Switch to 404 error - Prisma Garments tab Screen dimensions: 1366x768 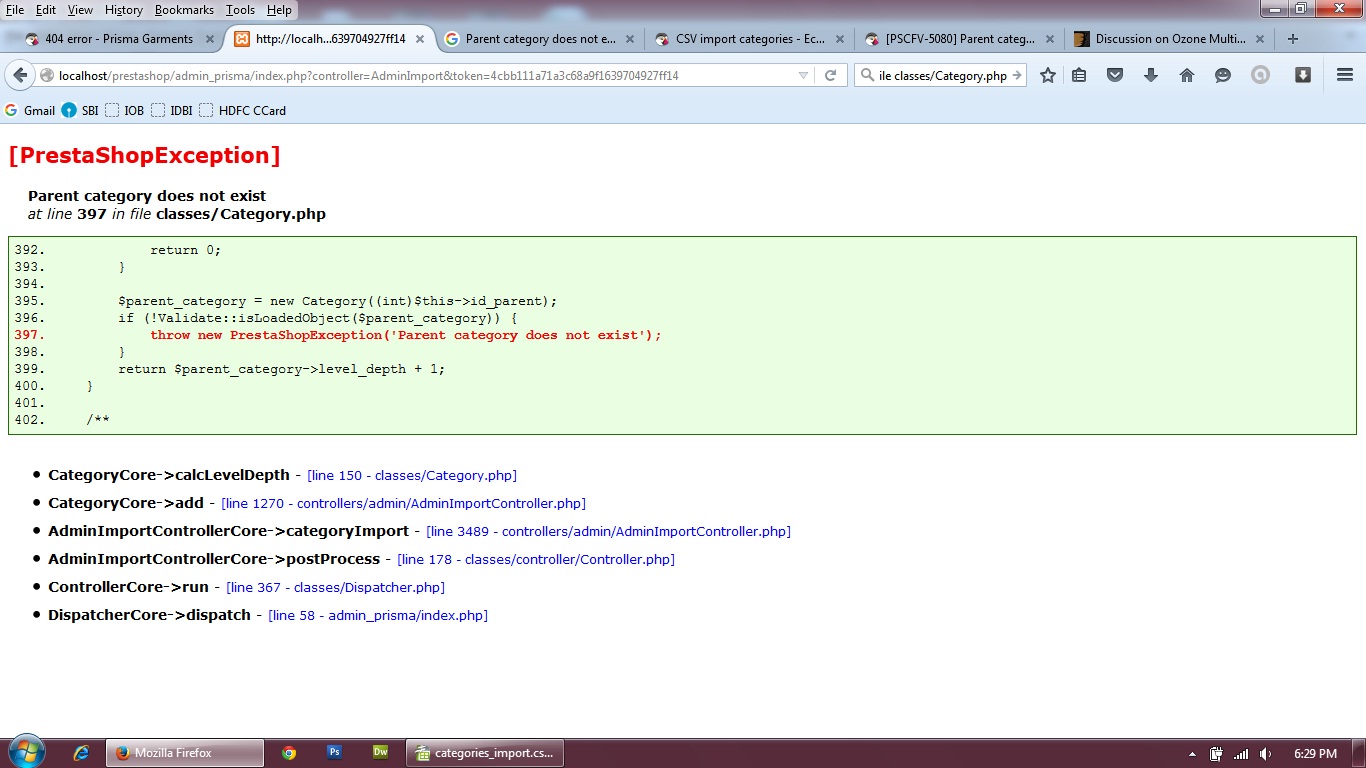pyautogui.click(x=119, y=39)
